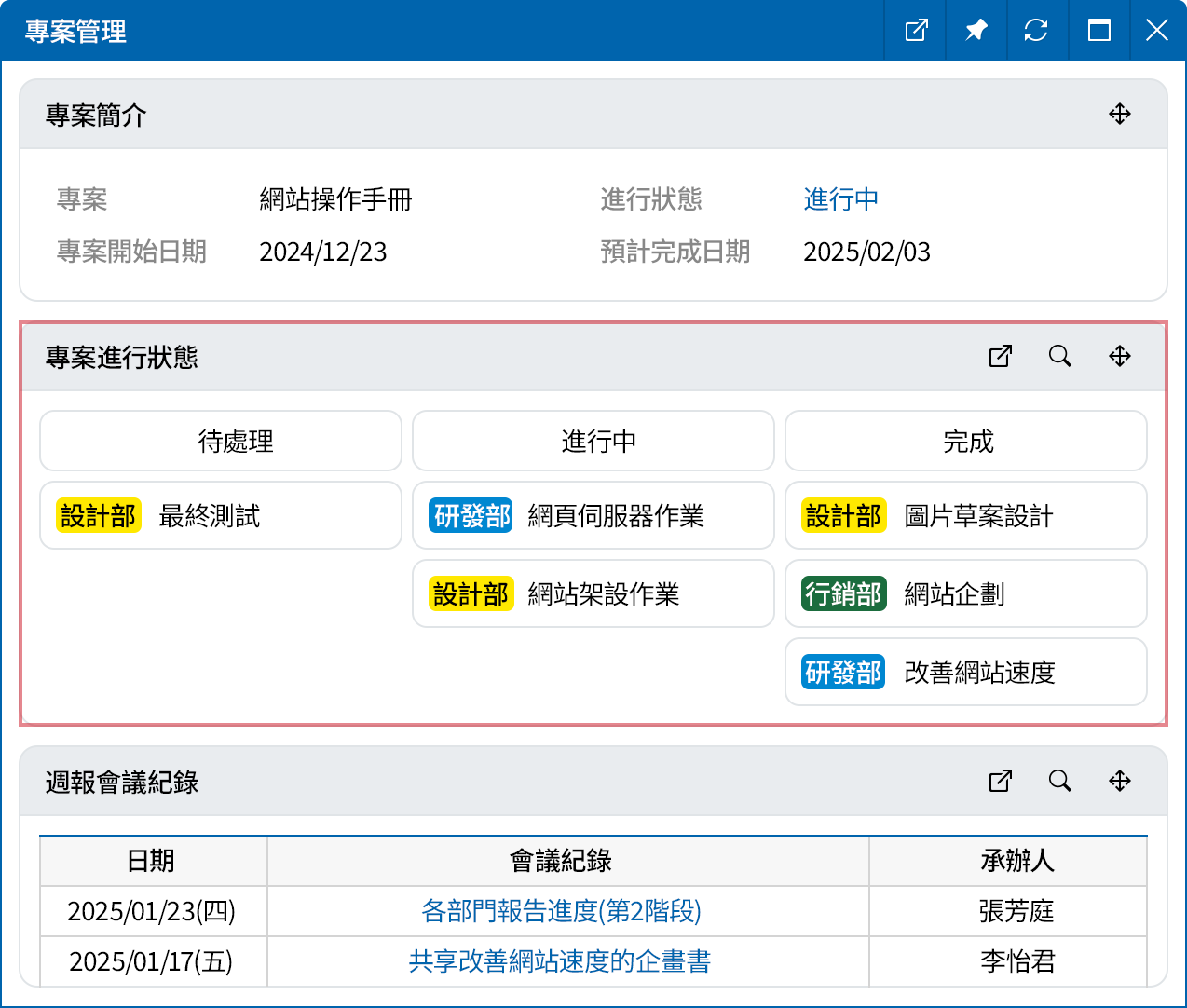
Task: Open the 最終測試 task card
Action: click(x=221, y=516)
